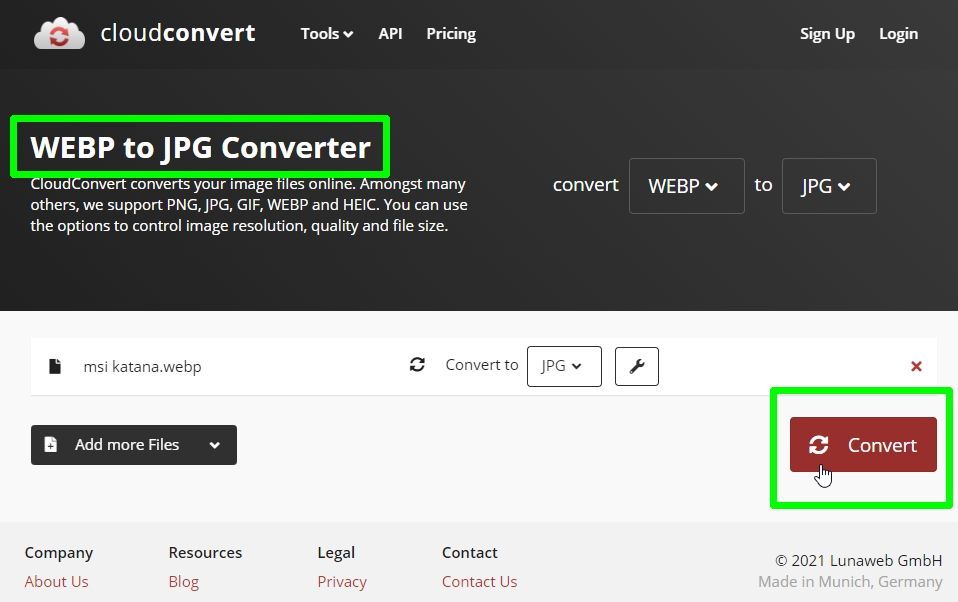The image size is (958, 602).
Task: Remove msi katana.webp with the red X
Action: click(x=916, y=366)
